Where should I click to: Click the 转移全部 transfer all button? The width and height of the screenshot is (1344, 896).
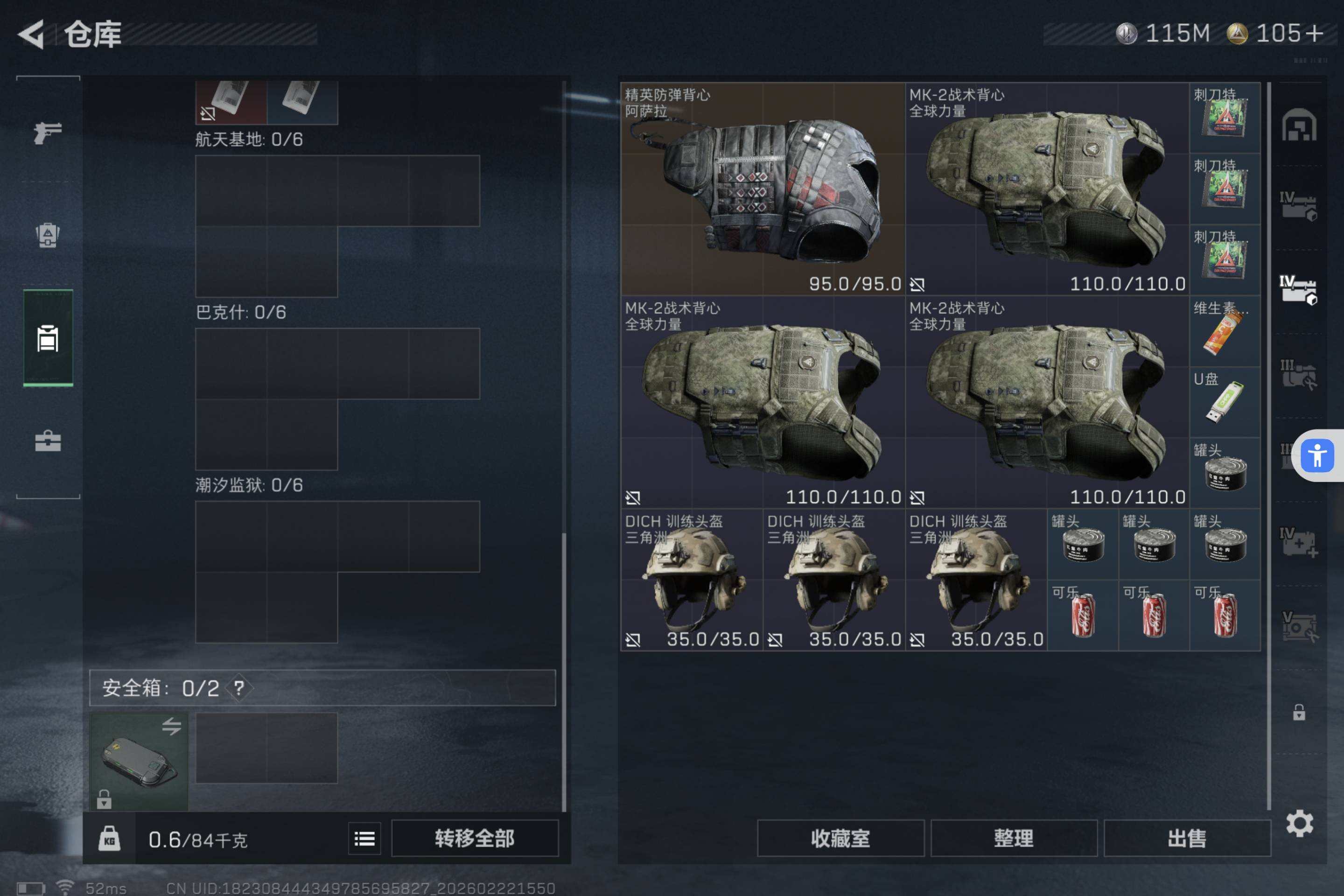pyautogui.click(x=474, y=838)
